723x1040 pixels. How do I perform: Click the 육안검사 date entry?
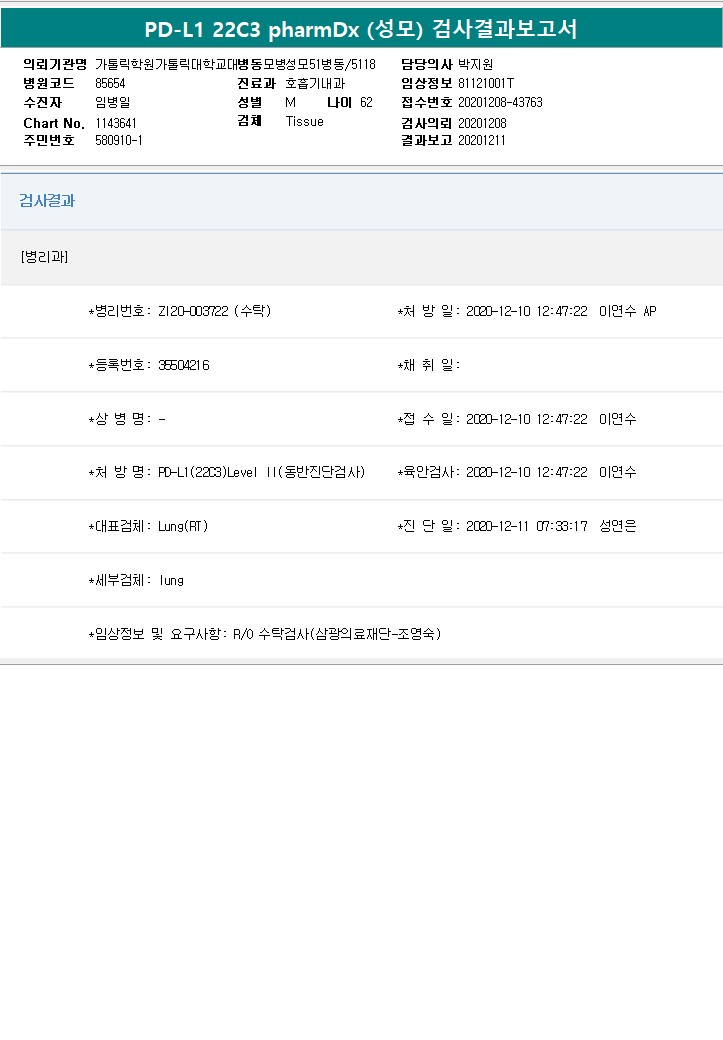point(527,472)
